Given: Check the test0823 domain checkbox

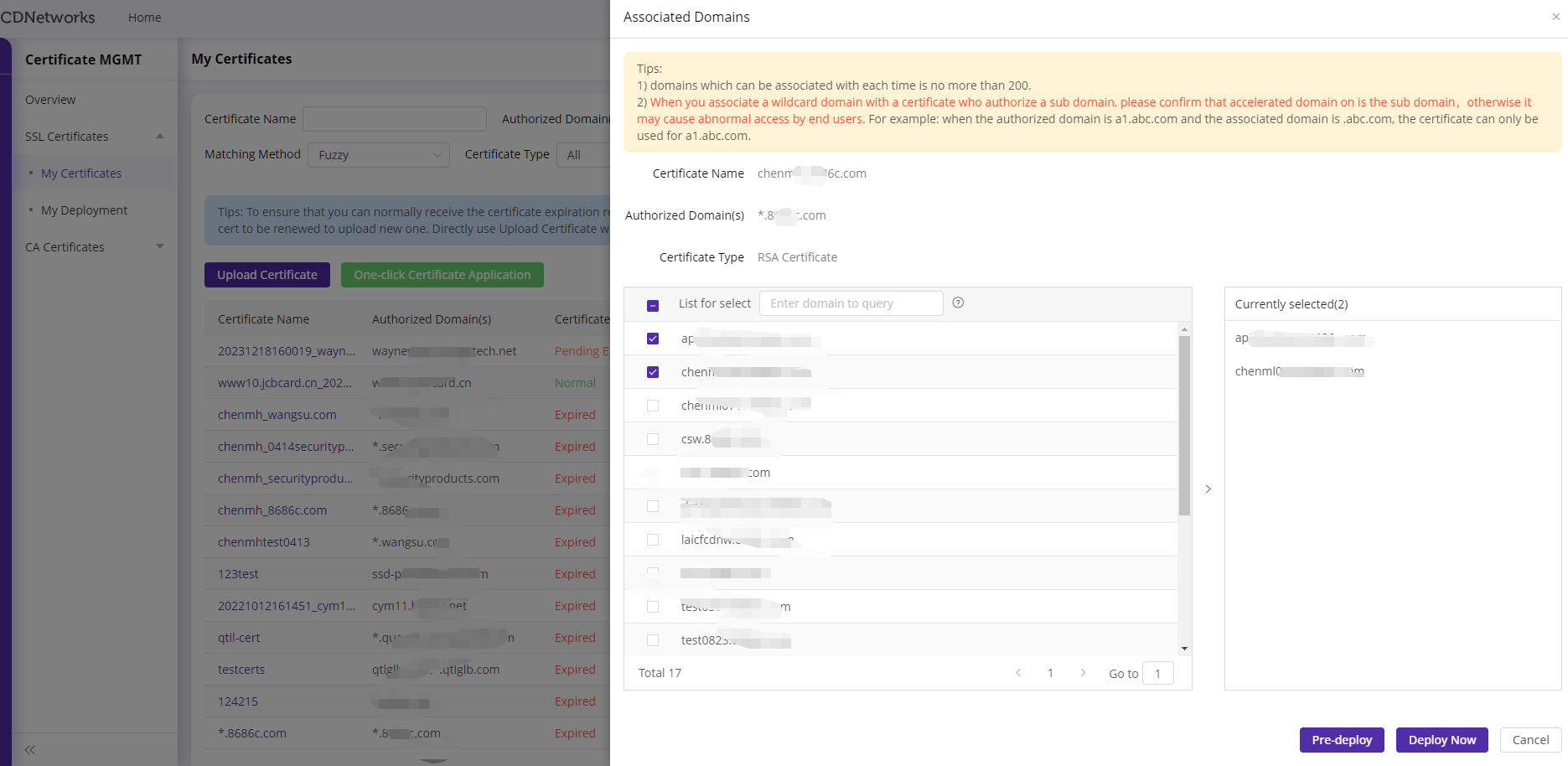Looking at the screenshot, I should [653, 640].
